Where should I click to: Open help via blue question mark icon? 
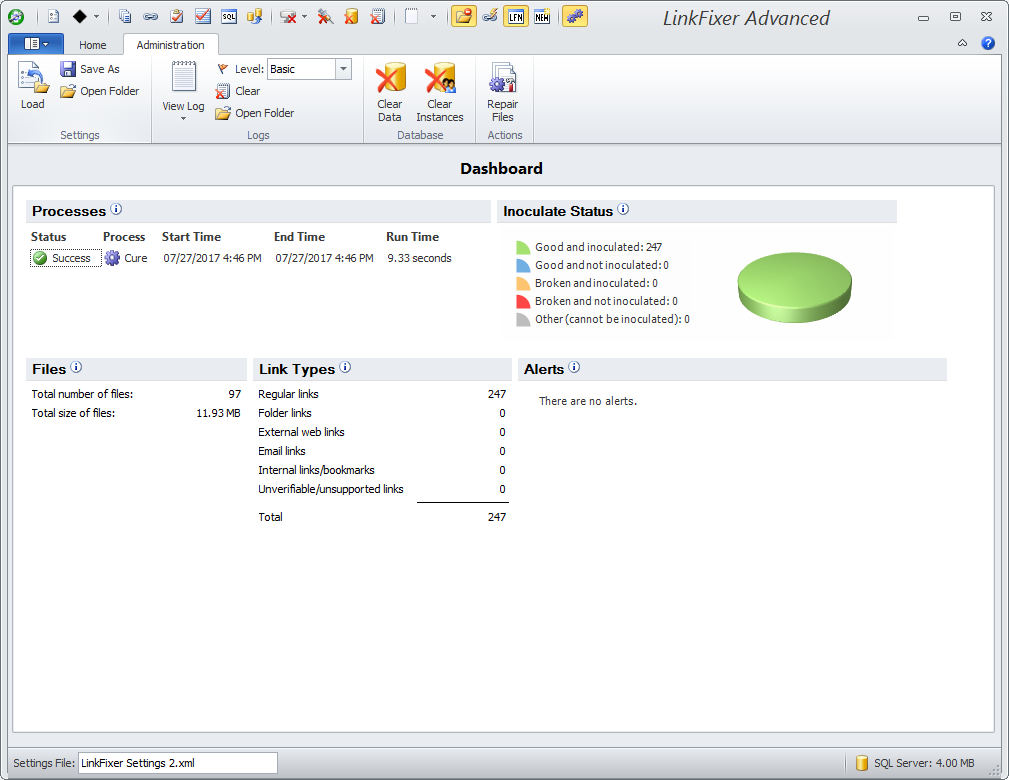click(988, 43)
